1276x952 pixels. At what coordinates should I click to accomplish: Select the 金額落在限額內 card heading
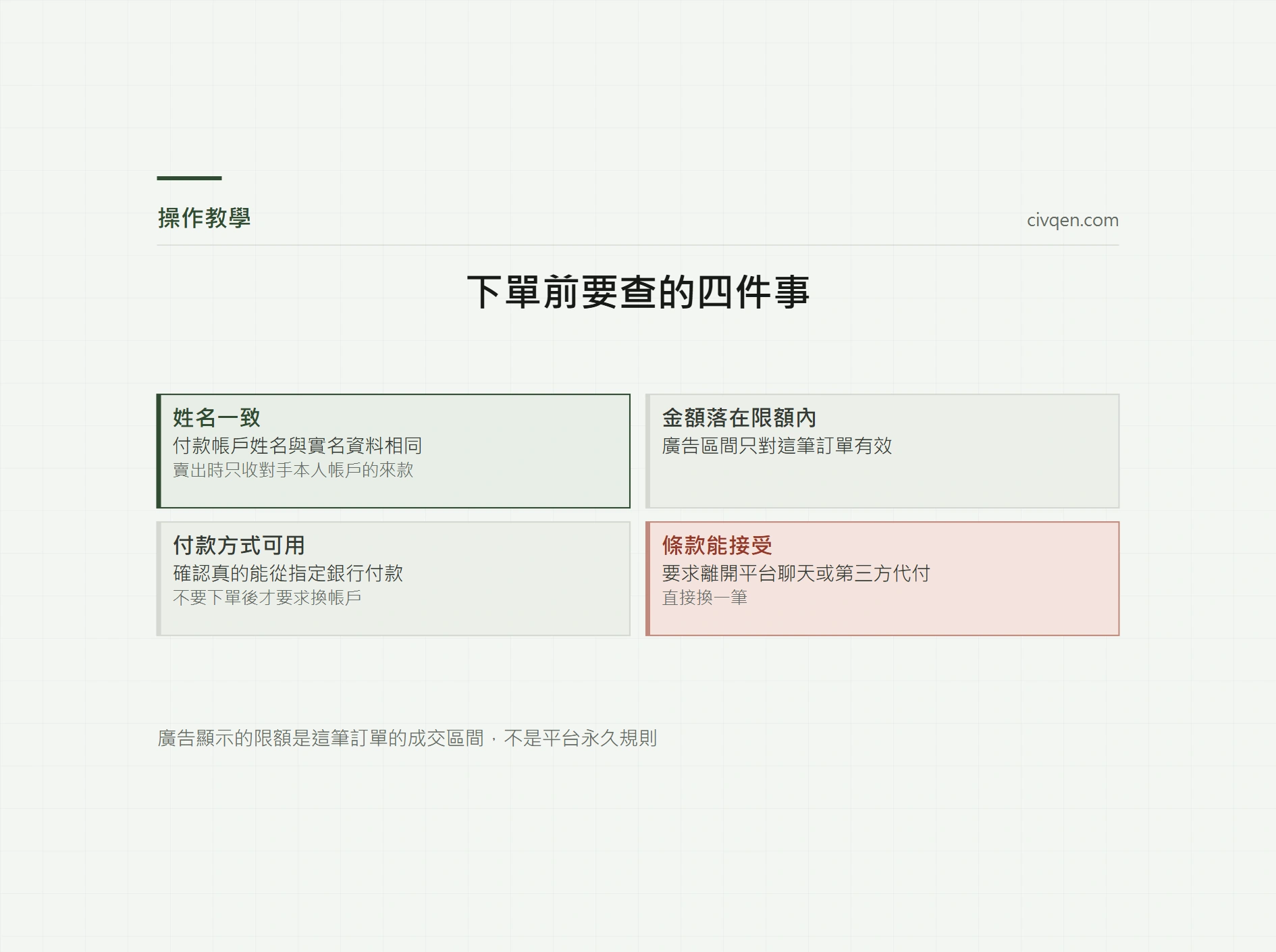[x=739, y=418]
